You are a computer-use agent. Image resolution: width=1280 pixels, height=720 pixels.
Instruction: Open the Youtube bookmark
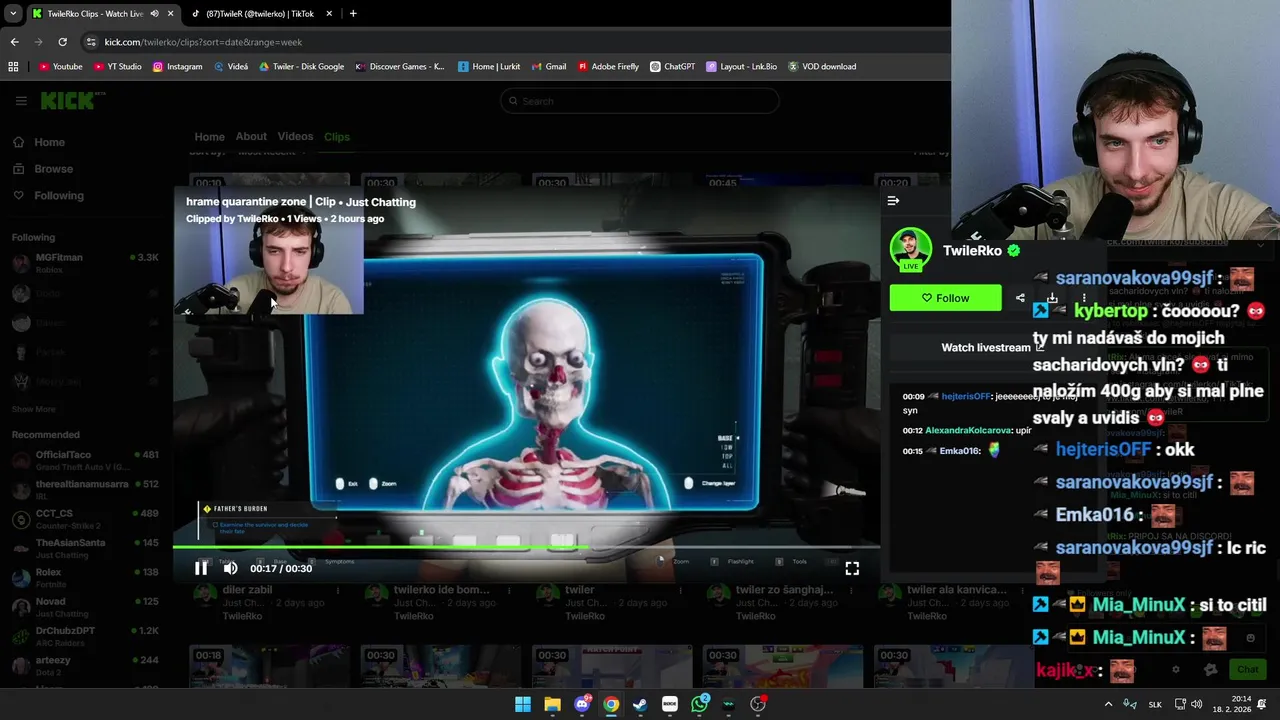tap(61, 67)
